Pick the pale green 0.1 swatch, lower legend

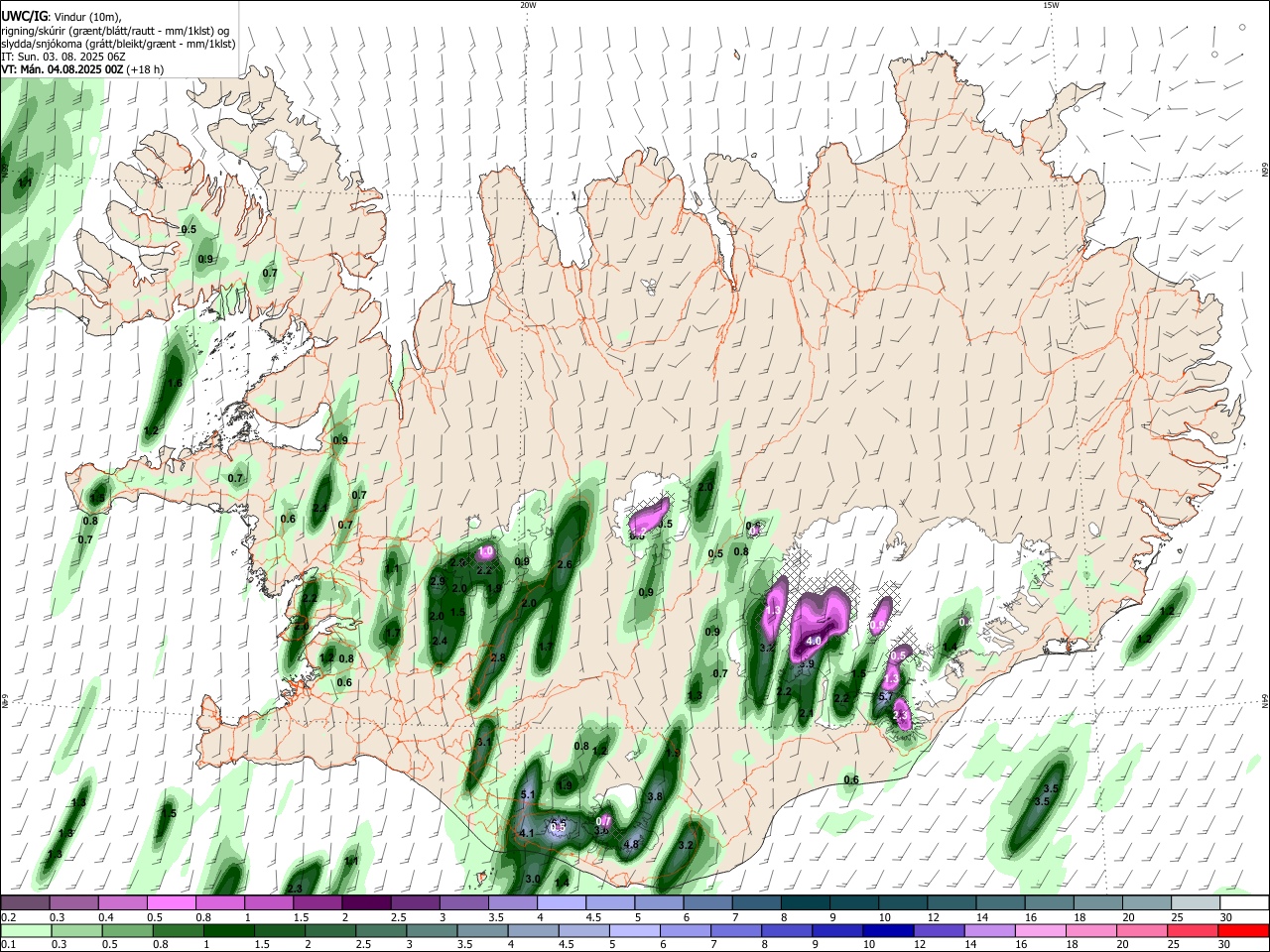[x=26, y=930]
